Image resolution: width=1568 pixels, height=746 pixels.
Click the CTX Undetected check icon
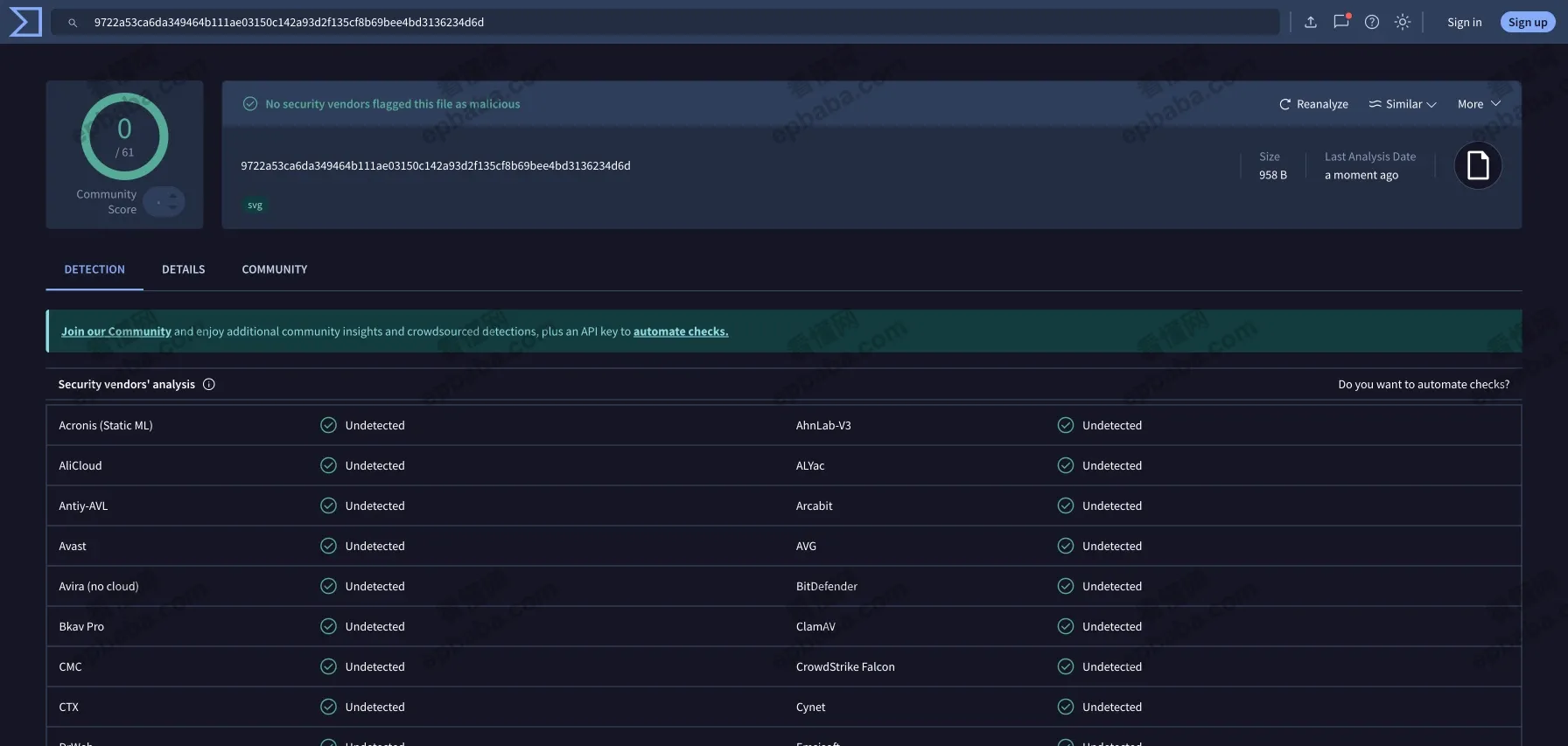pyautogui.click(x=328, y=707)
